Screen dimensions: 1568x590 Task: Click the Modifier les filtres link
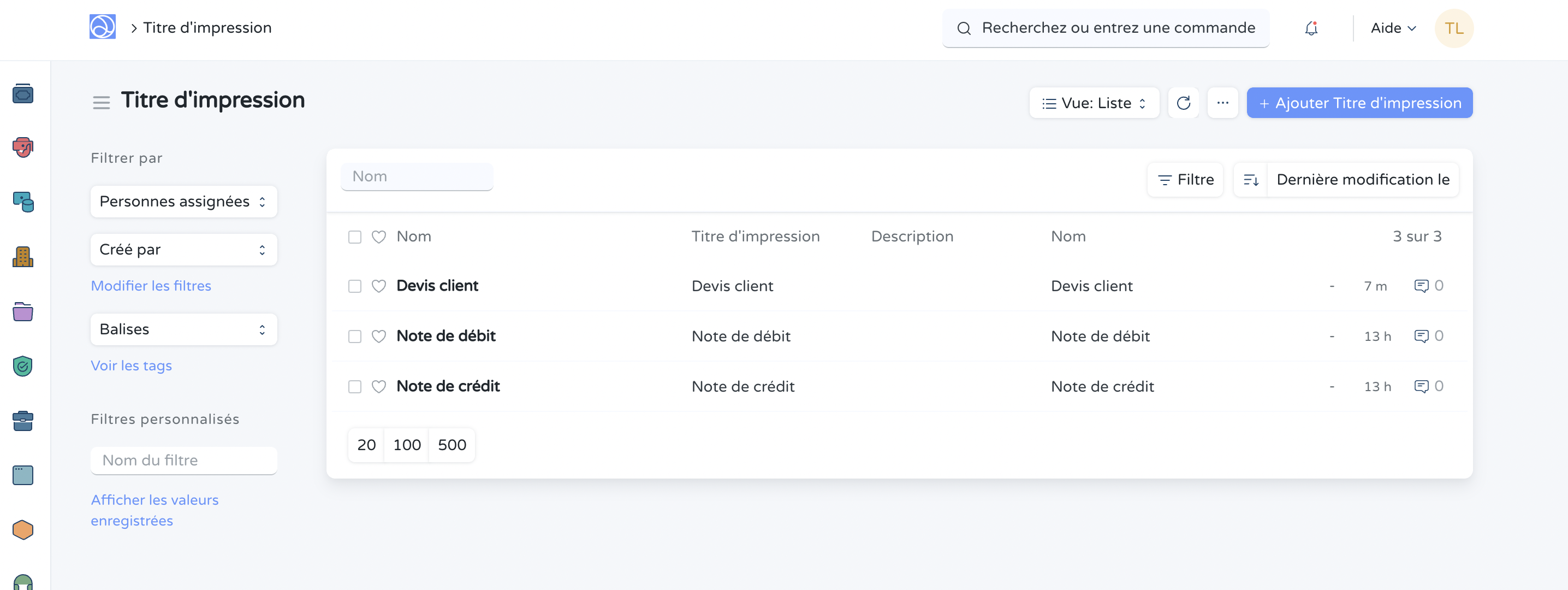pos(151,286)
